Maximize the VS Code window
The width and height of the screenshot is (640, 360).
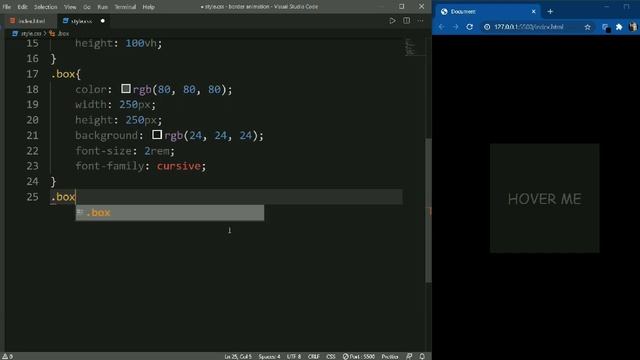pyautogui.click(x=402, y=7)
